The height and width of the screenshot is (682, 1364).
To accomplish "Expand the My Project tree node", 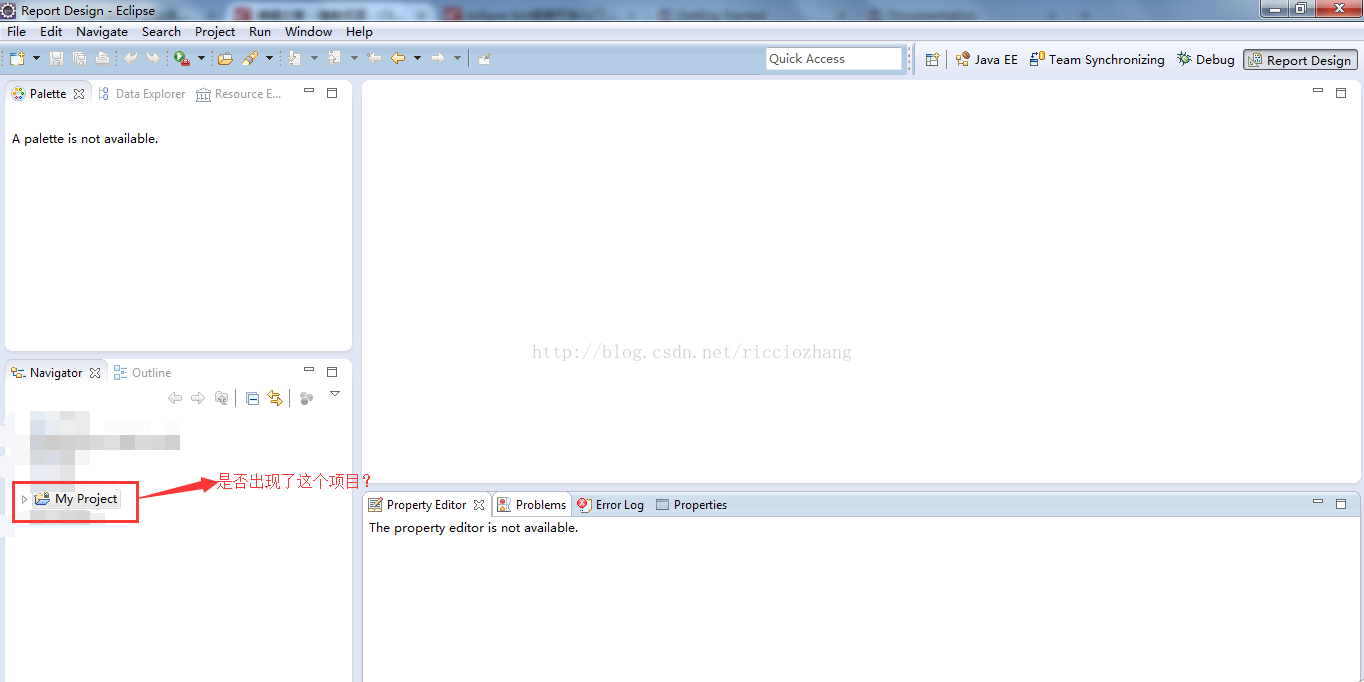I will pos(24,499).
